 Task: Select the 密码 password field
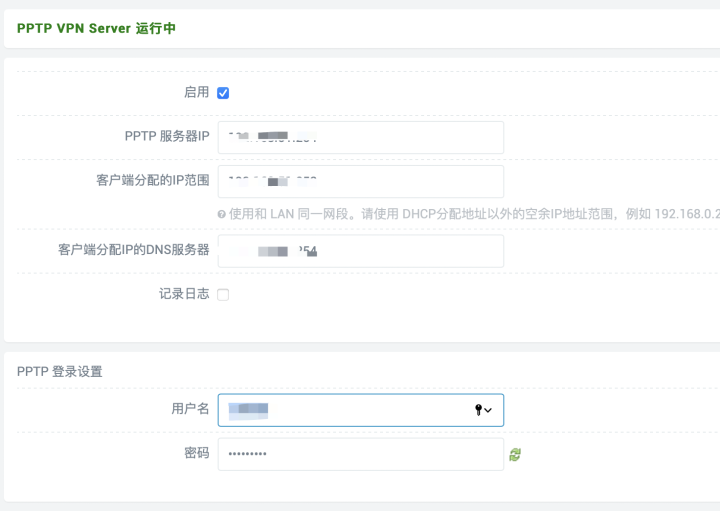360,454
